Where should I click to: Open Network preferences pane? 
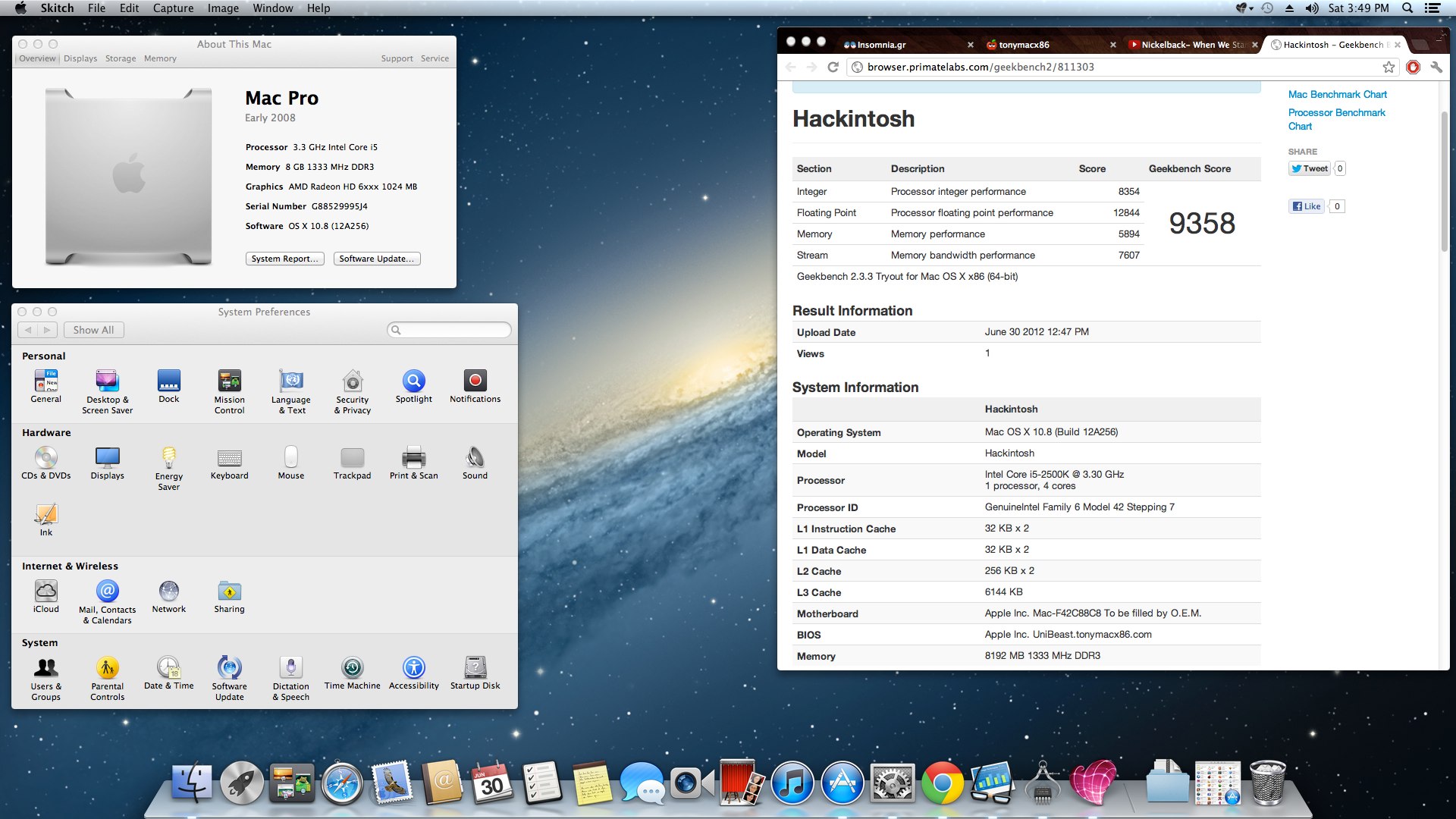click(x=169, y=596)
